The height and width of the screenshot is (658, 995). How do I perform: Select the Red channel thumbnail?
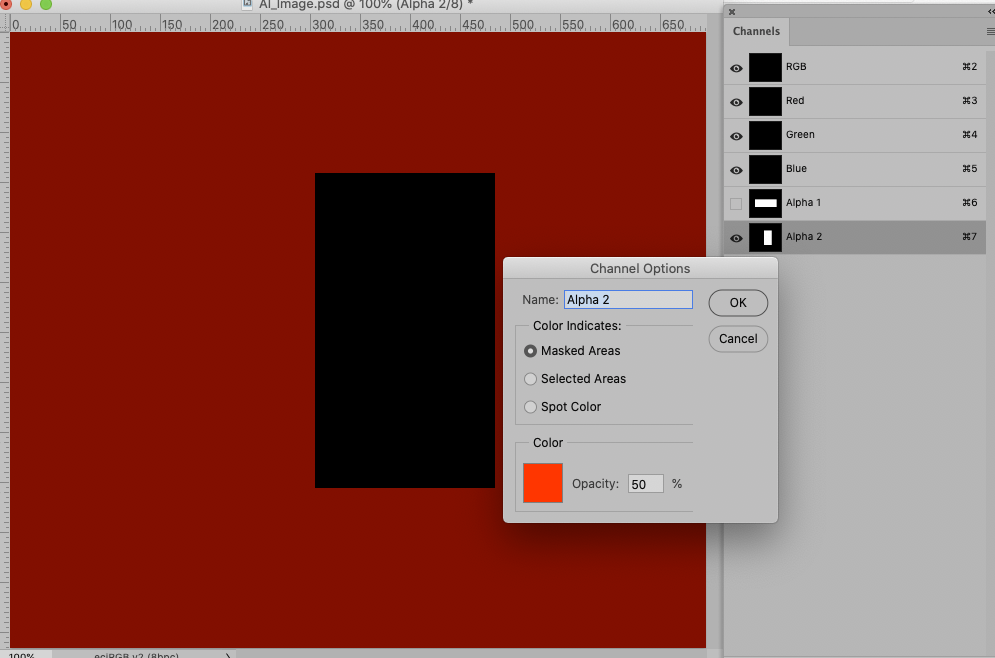point(765,101)
